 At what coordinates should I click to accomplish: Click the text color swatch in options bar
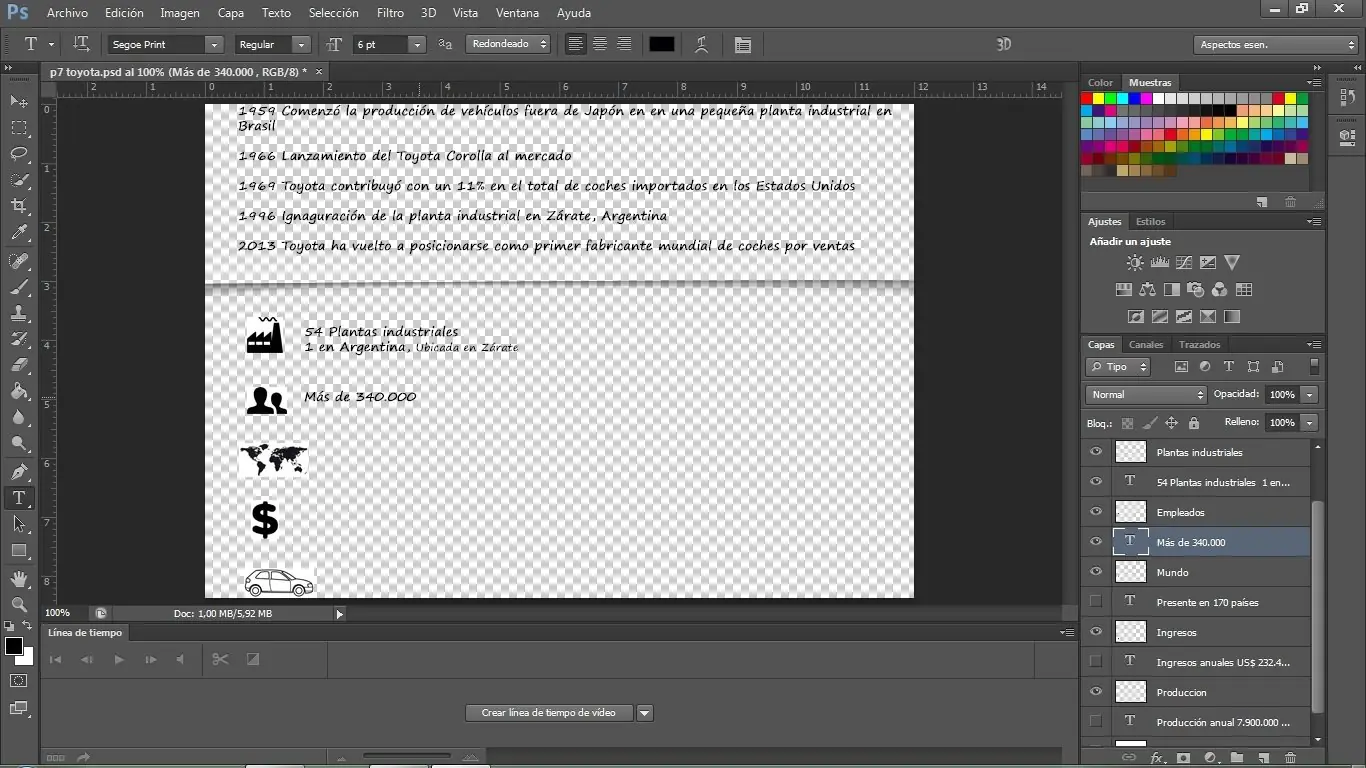click(x=662, y=44)
